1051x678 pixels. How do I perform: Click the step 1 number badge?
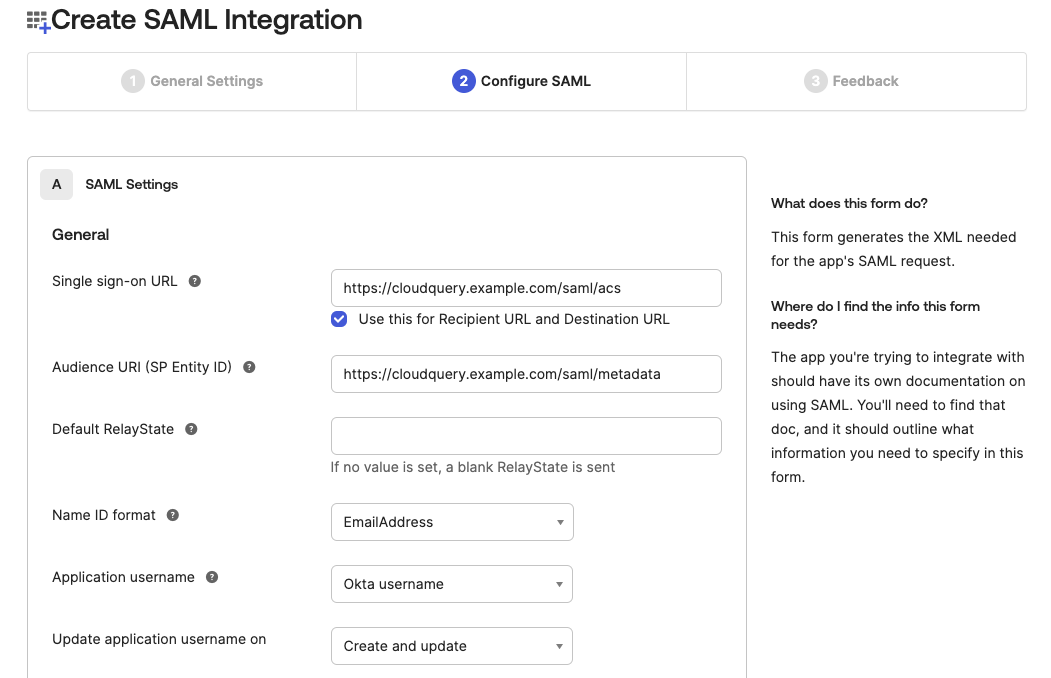click(133, 81)
